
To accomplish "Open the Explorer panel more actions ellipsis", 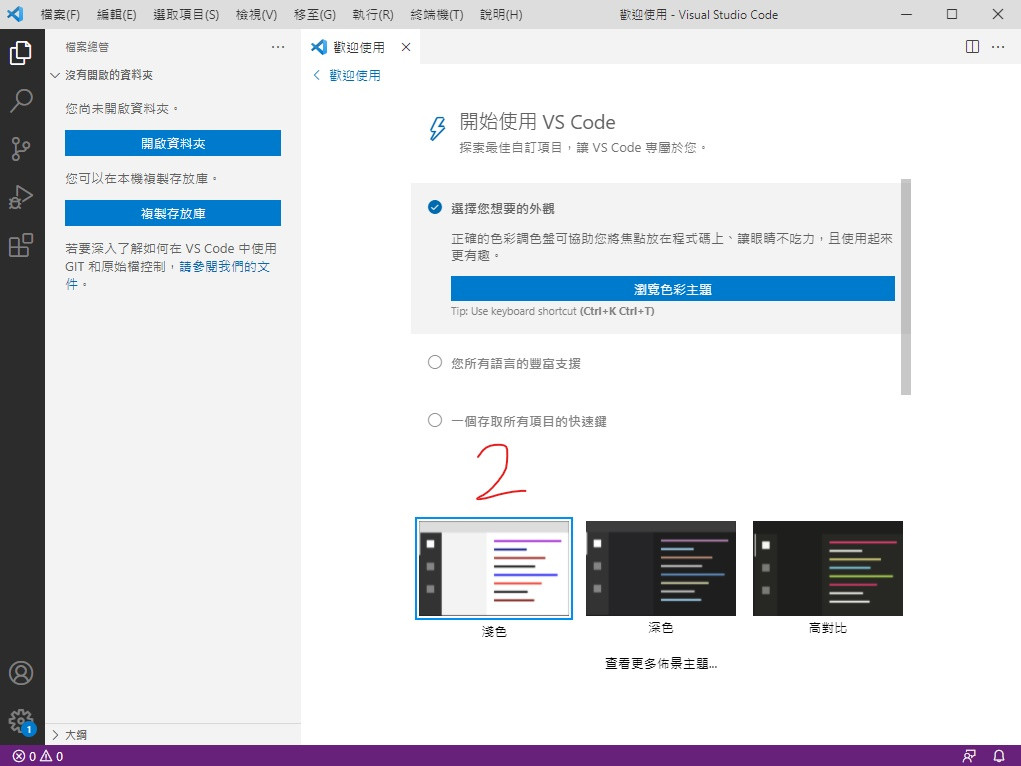I will (278, 47).
